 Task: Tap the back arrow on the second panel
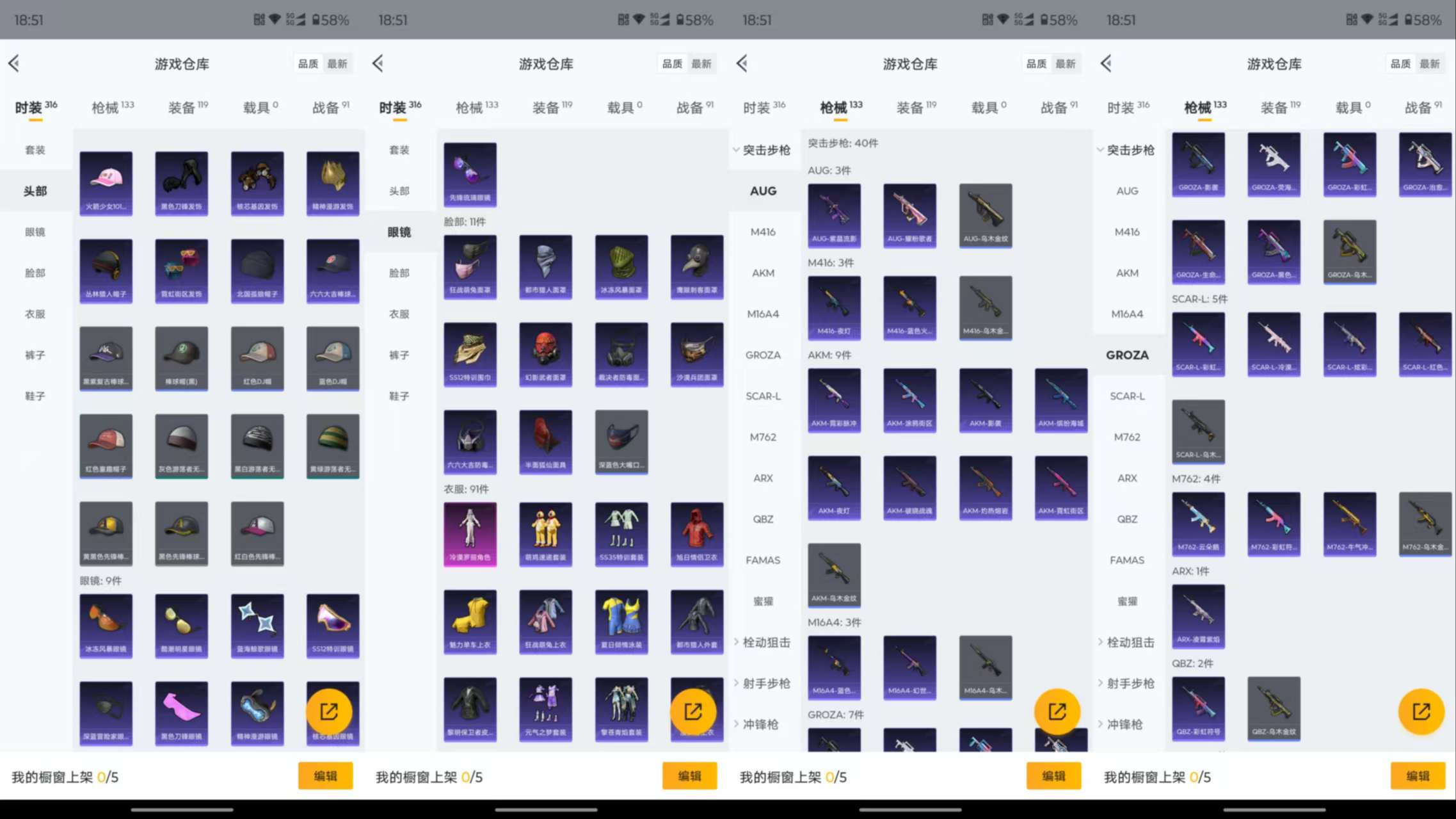[378, 63]
